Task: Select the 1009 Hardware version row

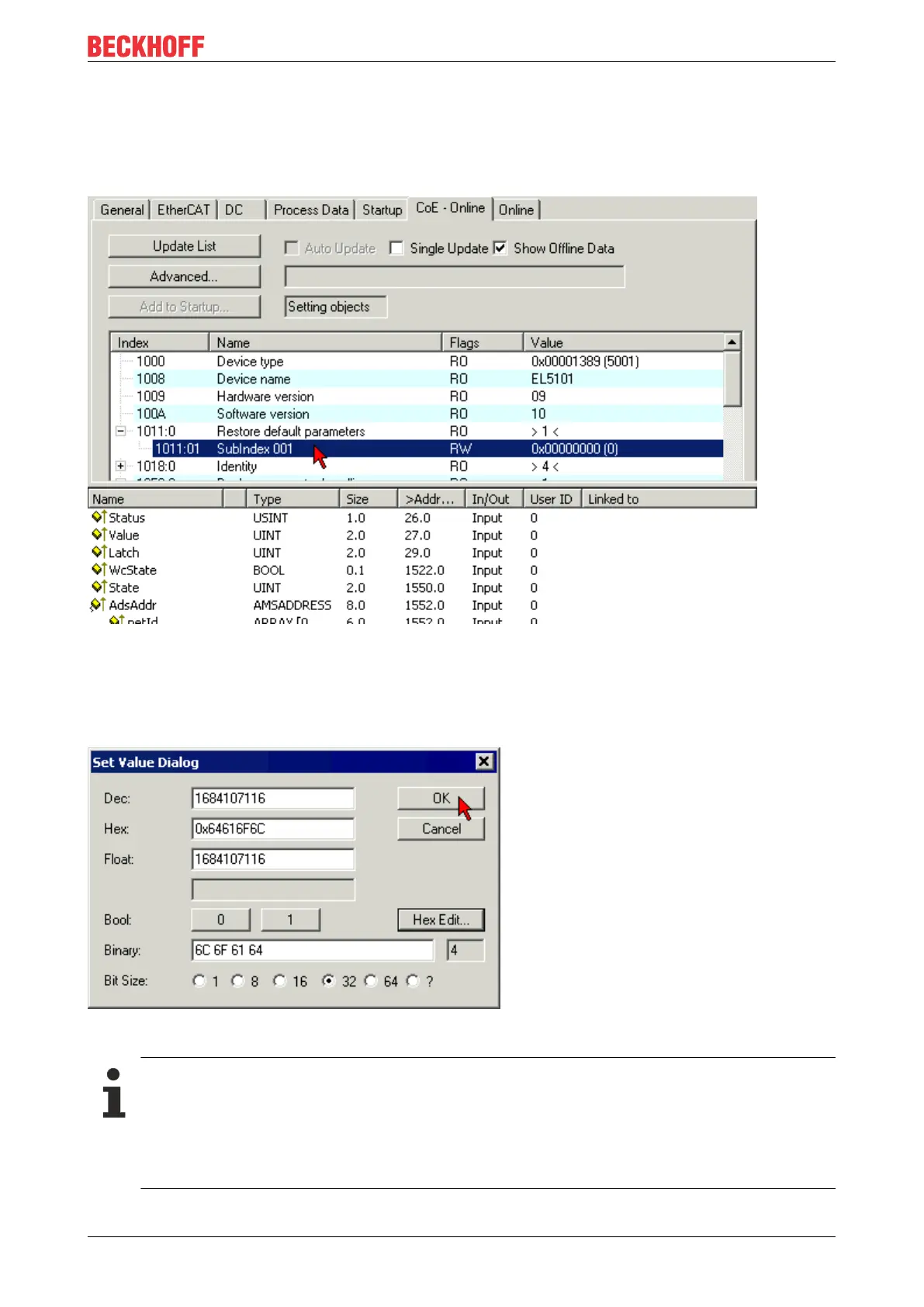Action: click(418, 396)
